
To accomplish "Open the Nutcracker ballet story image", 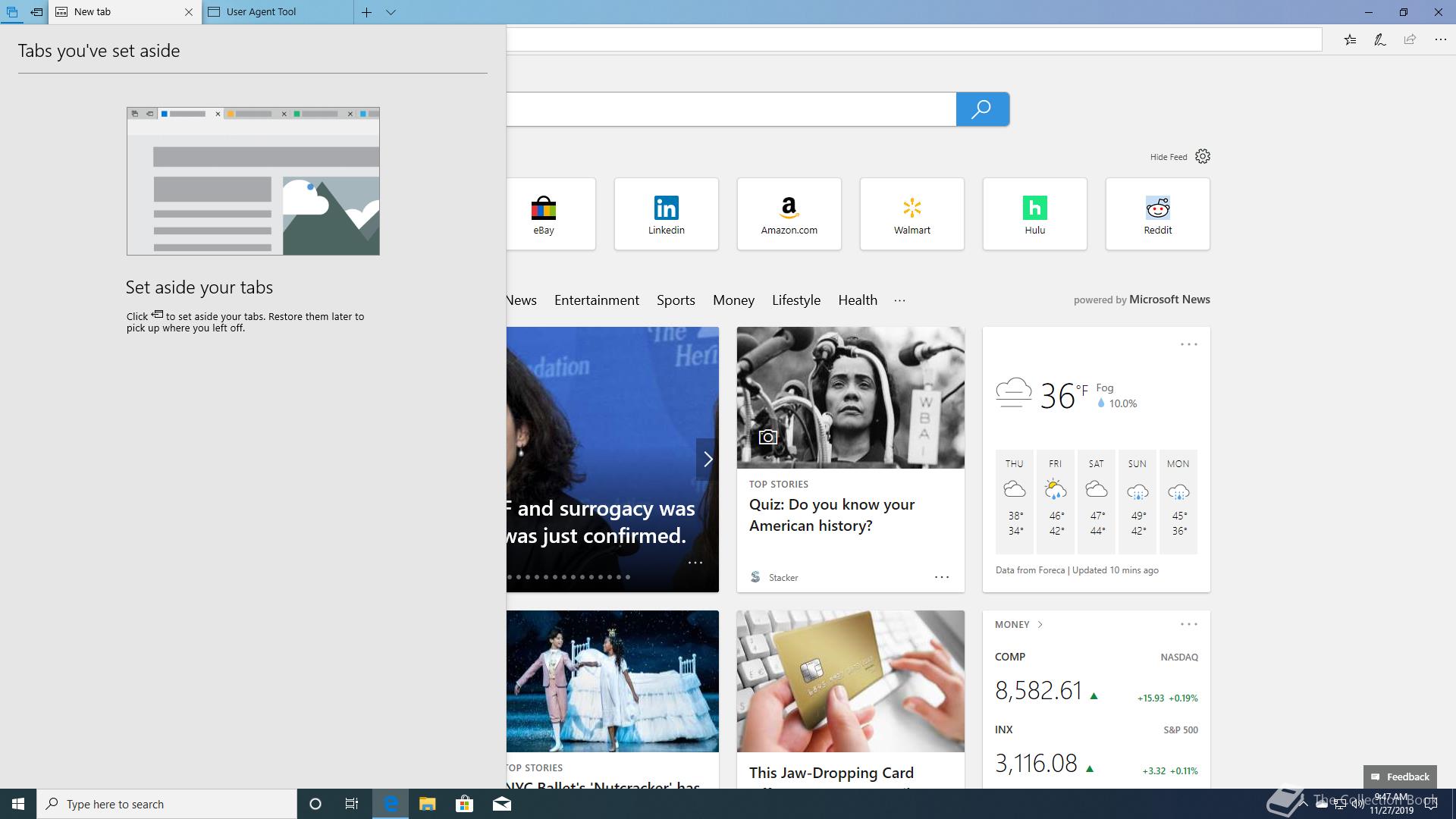I will (x=613, y=681).
